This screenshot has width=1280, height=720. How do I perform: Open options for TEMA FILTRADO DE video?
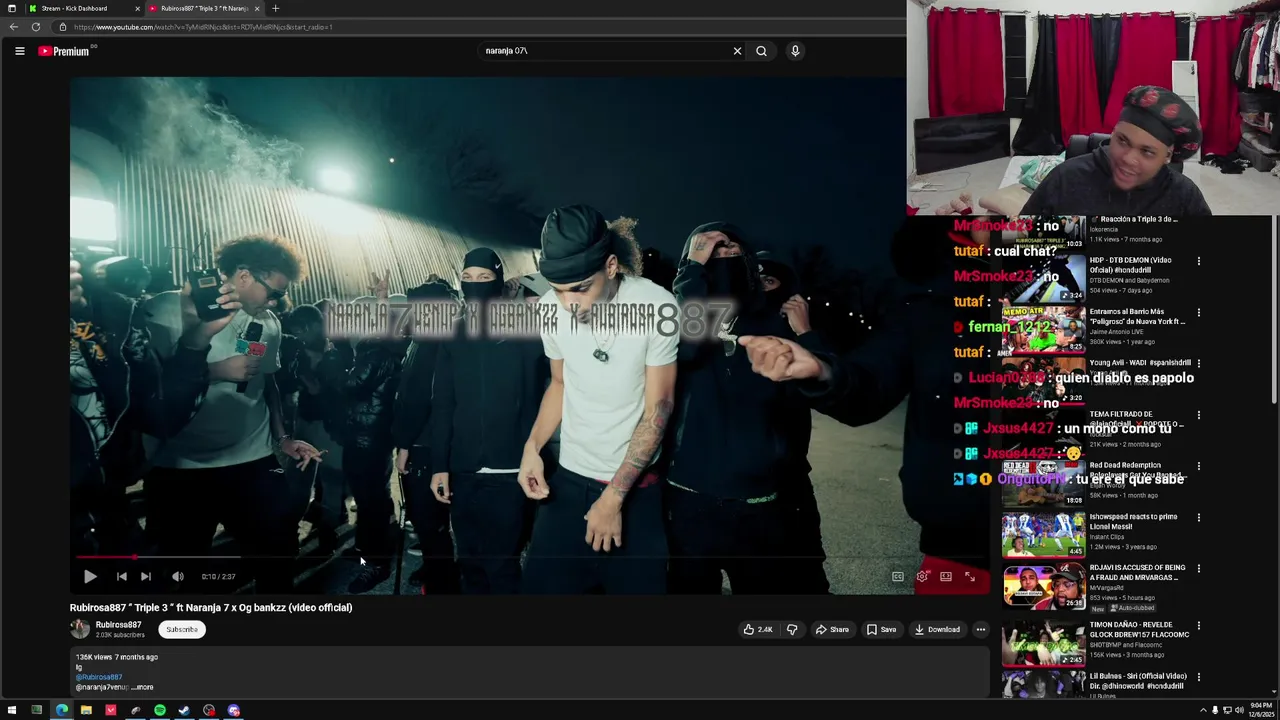[x=1199, y=415]
